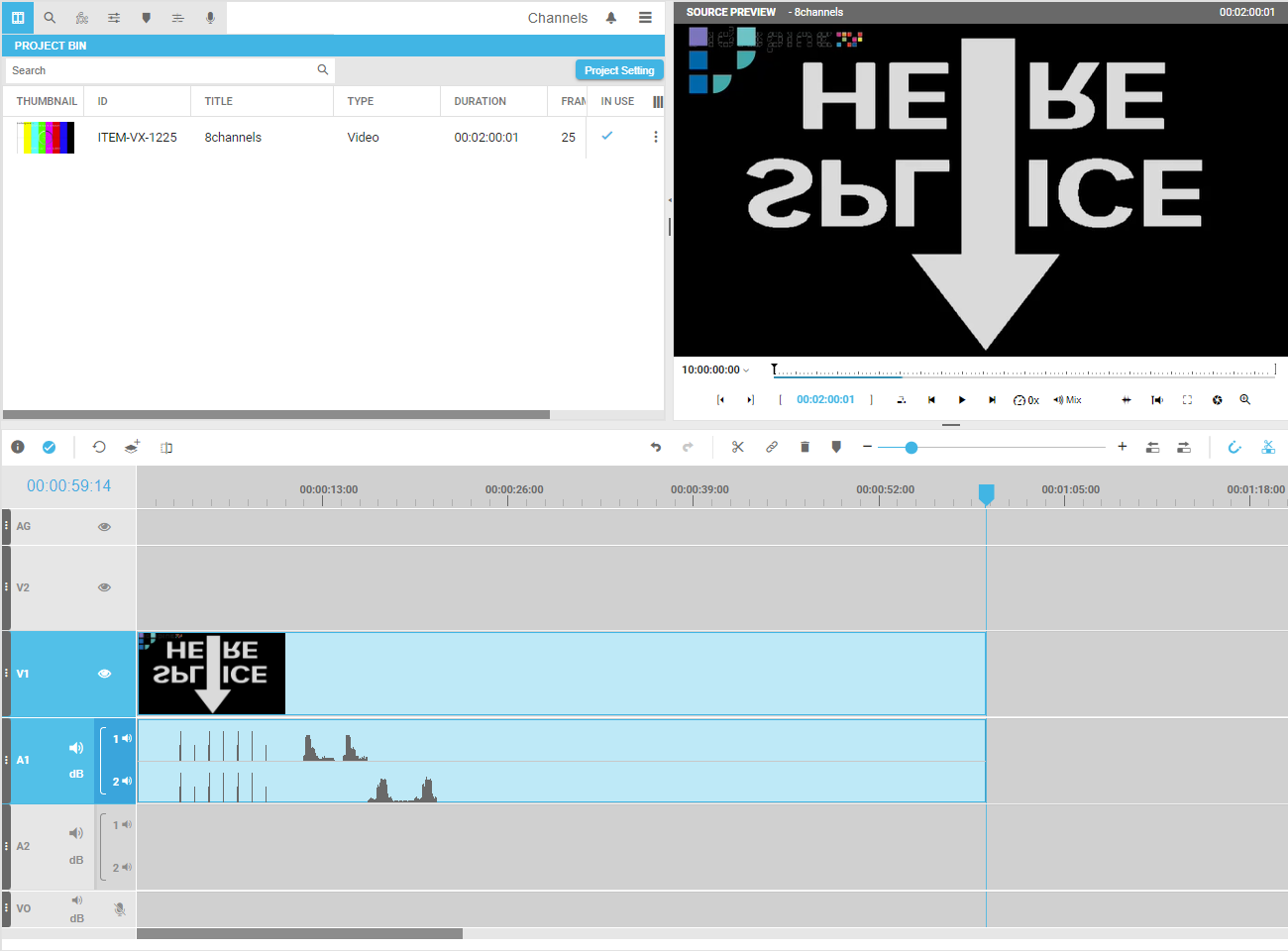Hide the V1 video track

pos(104,674)
